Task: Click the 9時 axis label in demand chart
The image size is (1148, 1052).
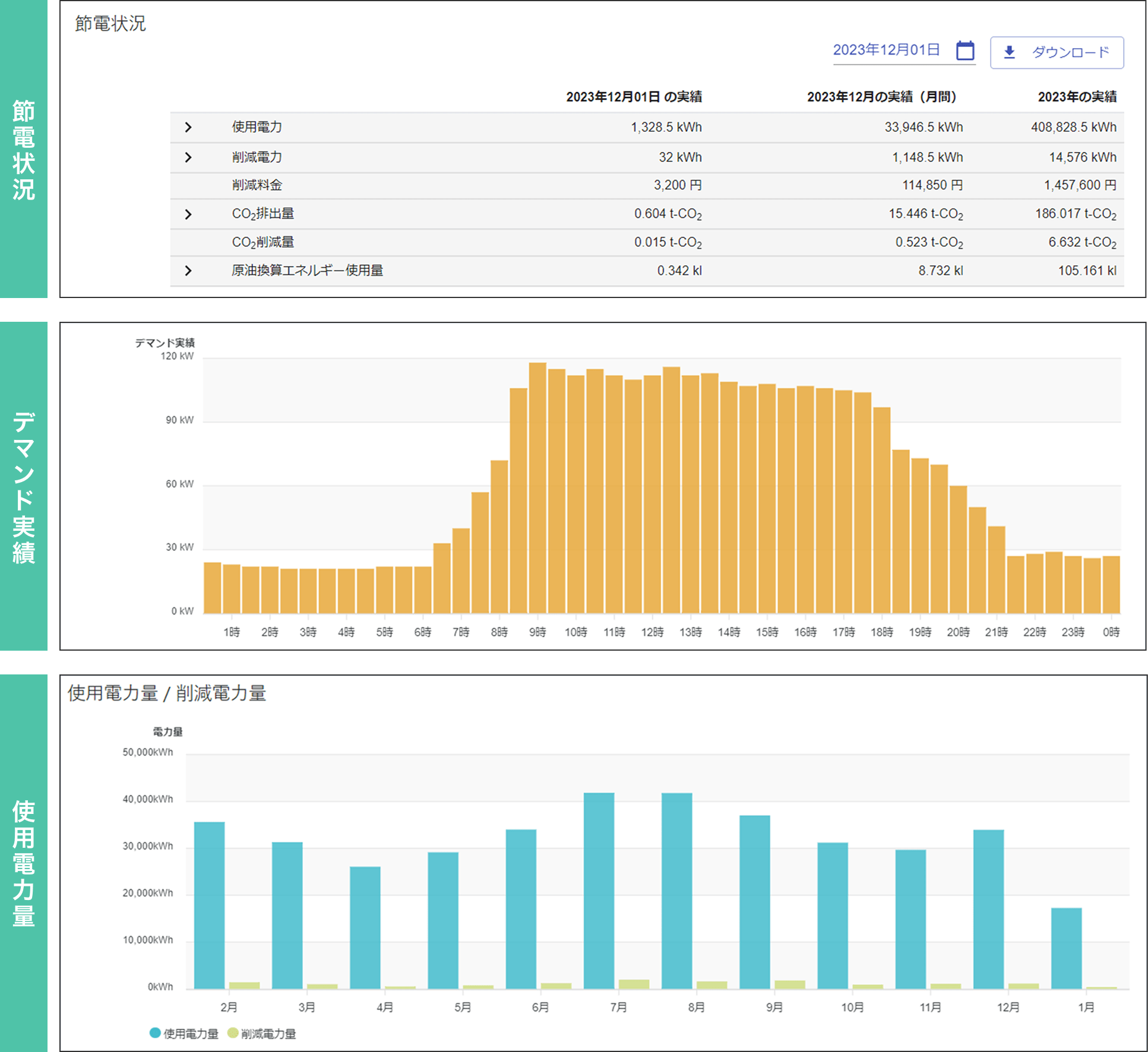Action: click(537, 632)
